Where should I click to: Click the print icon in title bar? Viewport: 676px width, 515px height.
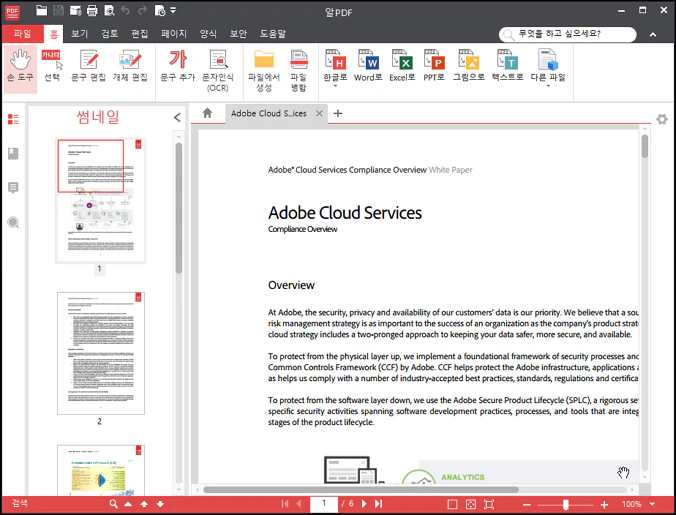point(92,10)
